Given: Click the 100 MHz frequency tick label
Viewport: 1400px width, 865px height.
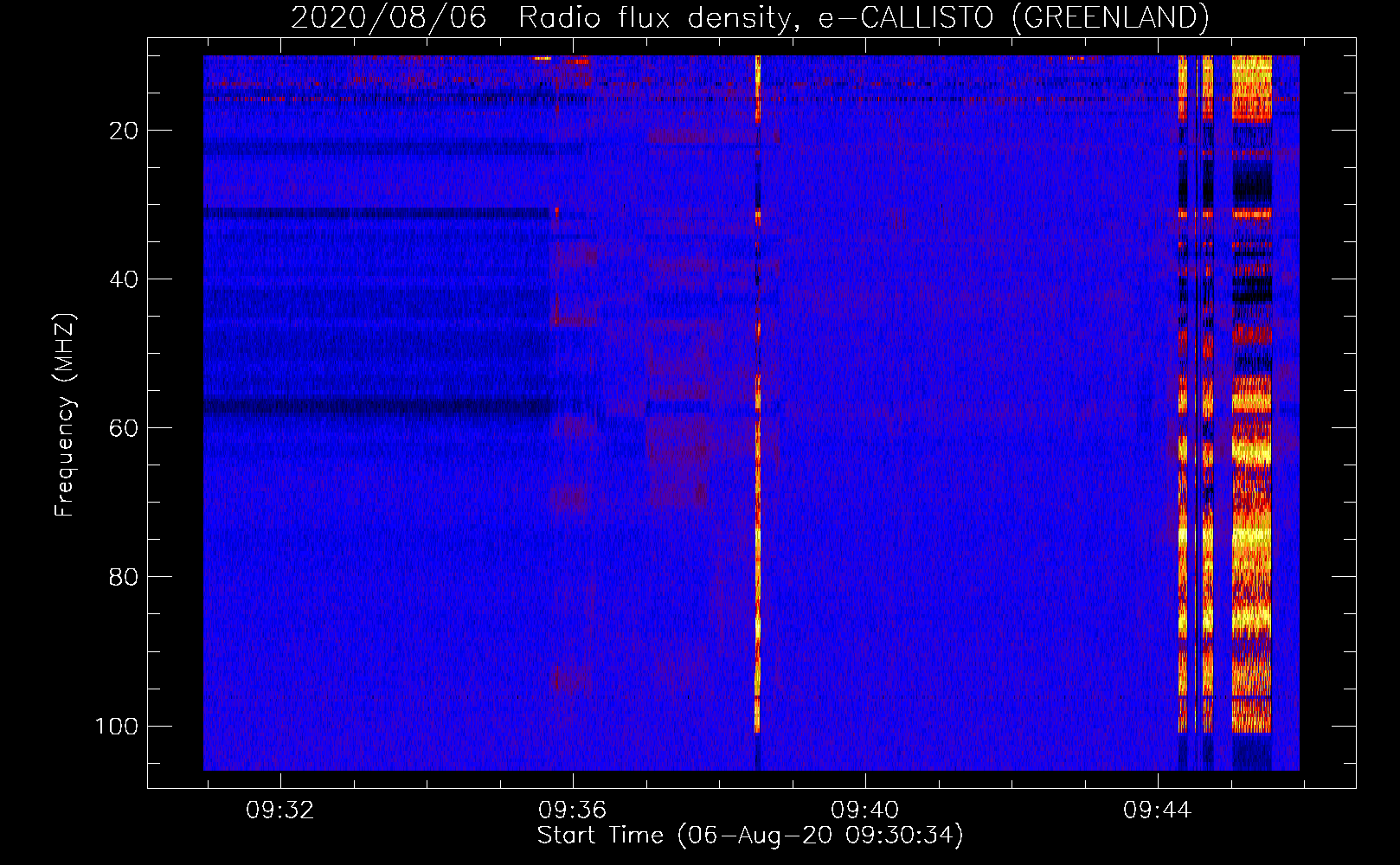Looking at the screenshot, I should tap(117, 726).
